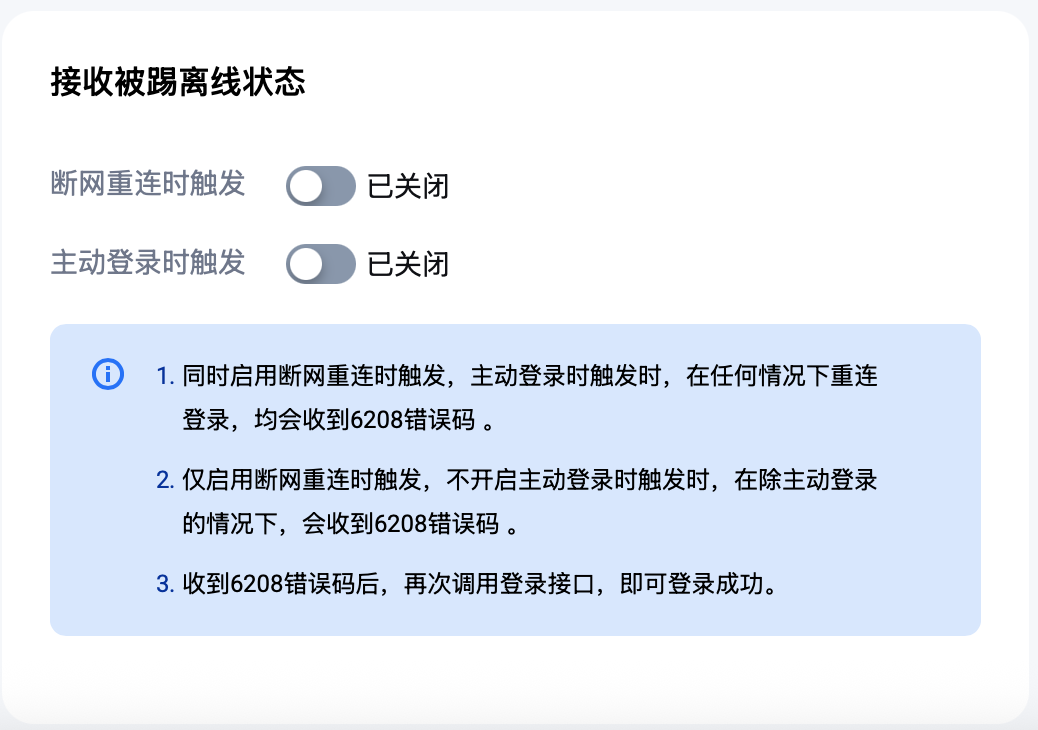Click the 主动登录时触发 setting label
The width and height of the screenshot is (1038, 730).
(x=147, y=263)
